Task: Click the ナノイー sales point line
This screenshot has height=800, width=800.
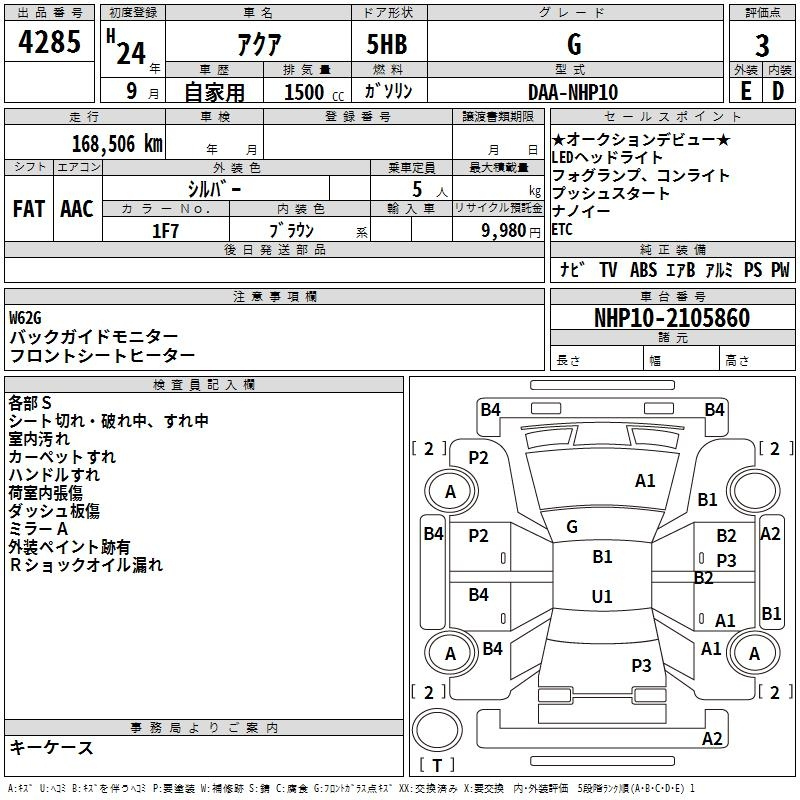Action: pos(581,211)
